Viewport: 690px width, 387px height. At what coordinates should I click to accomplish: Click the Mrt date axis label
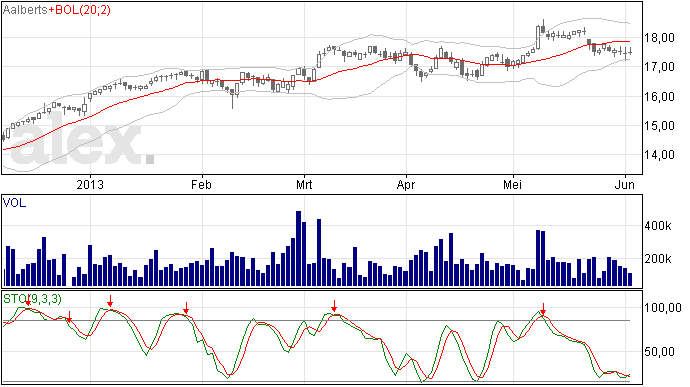click(304, 184)
